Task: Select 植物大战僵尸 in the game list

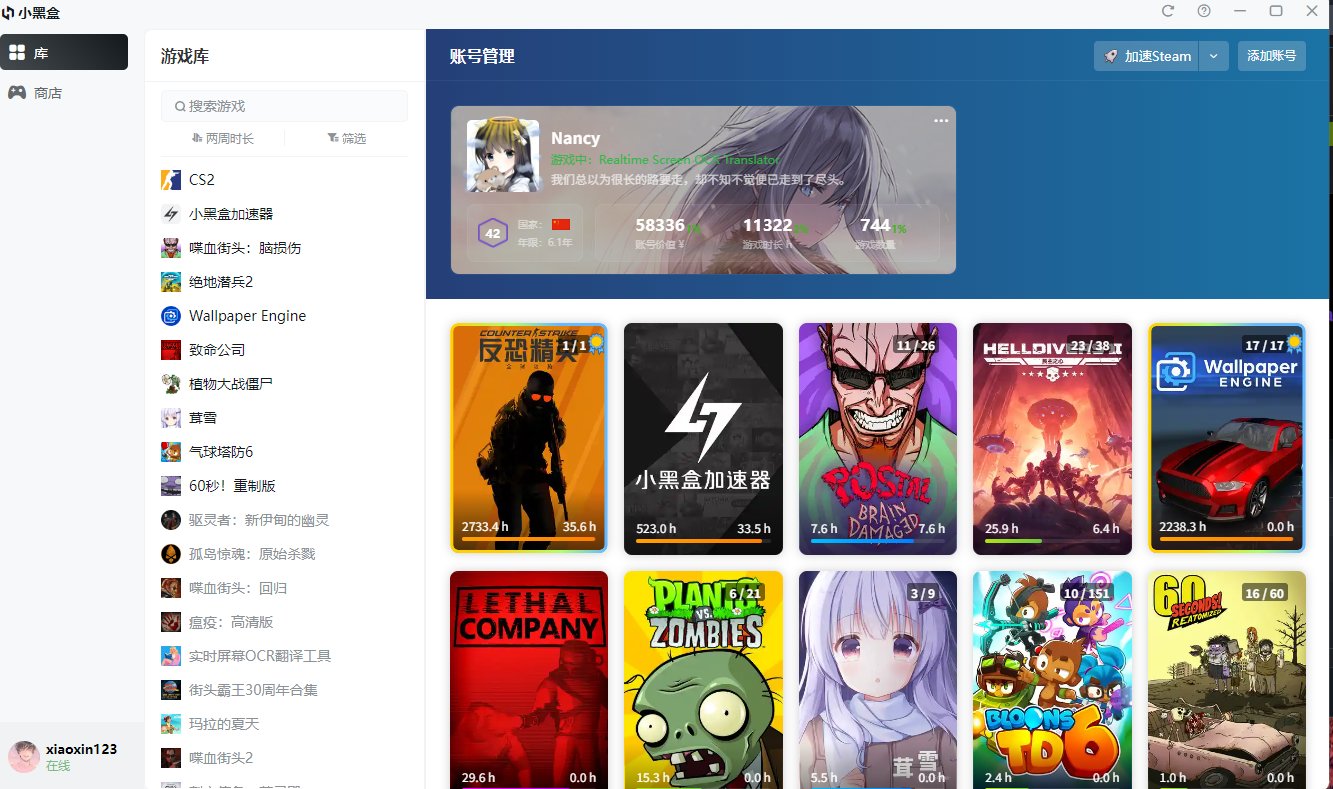Action: tap(284, 384)
